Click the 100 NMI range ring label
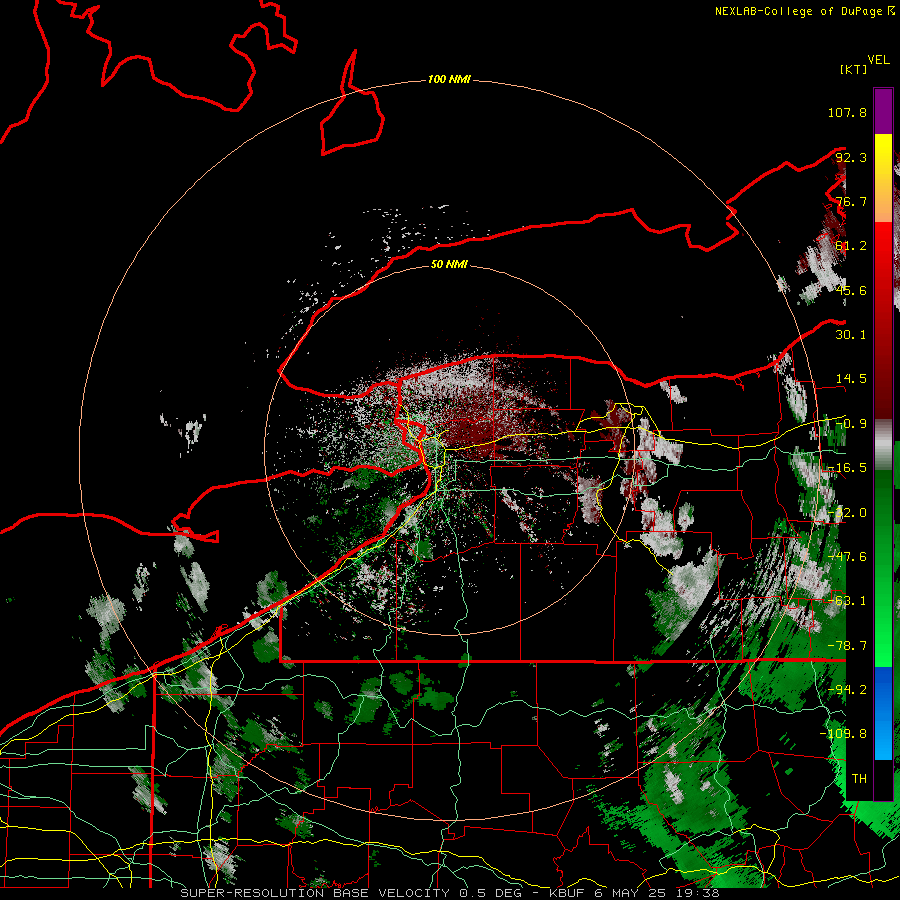The width and height of the screenshot is (900, 900). click(449, 79)
